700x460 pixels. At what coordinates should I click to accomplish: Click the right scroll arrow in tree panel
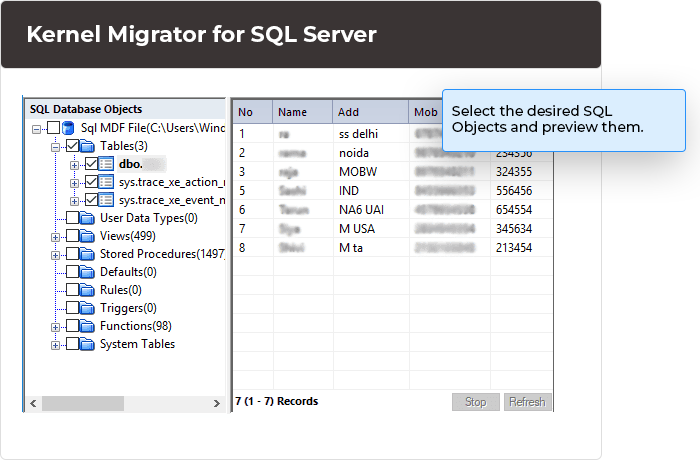tap(217, 403)
